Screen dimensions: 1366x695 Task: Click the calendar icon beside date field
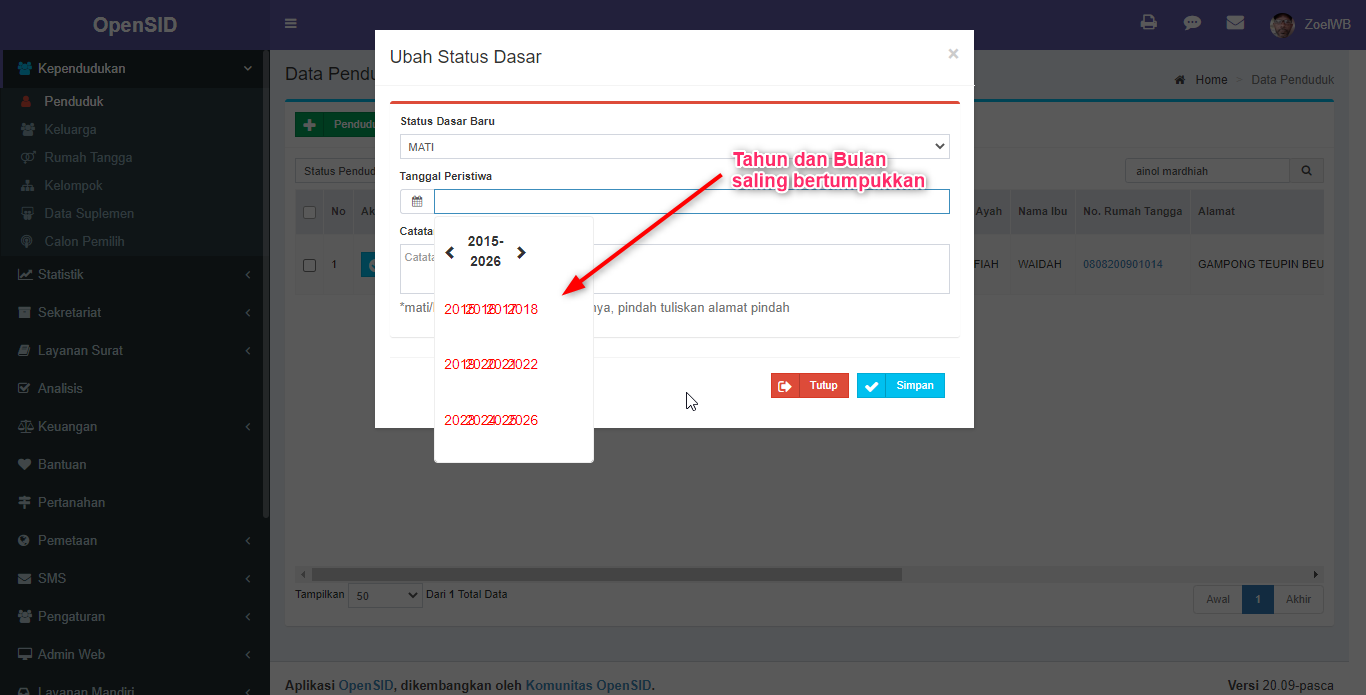[417, 201]
